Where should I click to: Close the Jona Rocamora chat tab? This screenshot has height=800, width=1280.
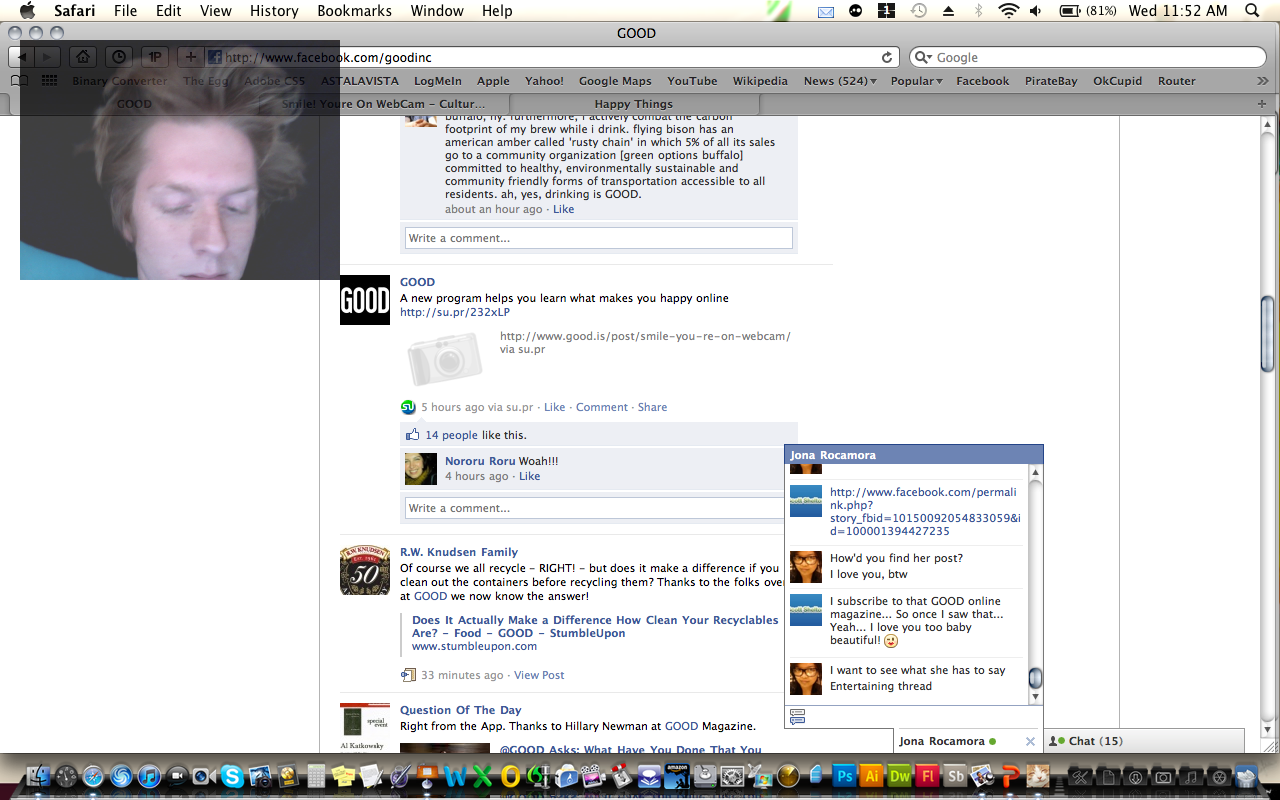pyautogui.click(x=1030, y=741)
